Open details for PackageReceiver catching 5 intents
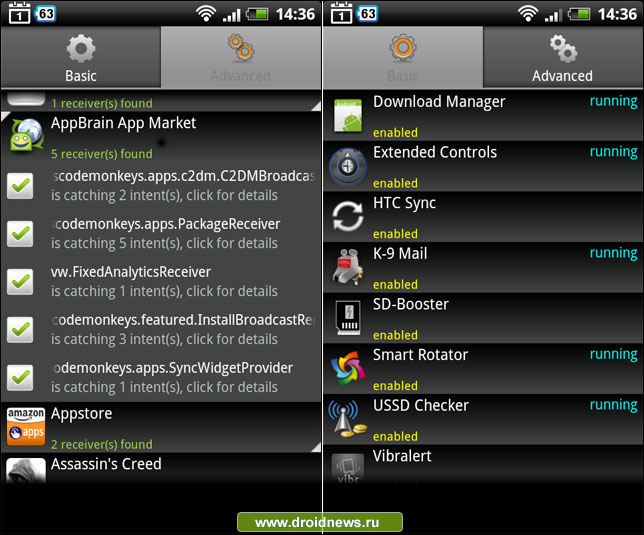The image size is (644, 535). coord(164,243)
